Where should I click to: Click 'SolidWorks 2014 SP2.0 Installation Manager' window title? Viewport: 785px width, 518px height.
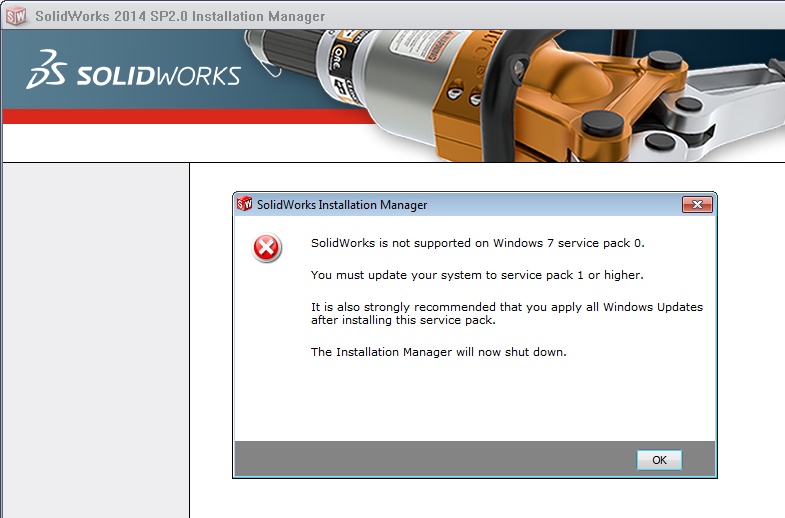coord(180,17)
